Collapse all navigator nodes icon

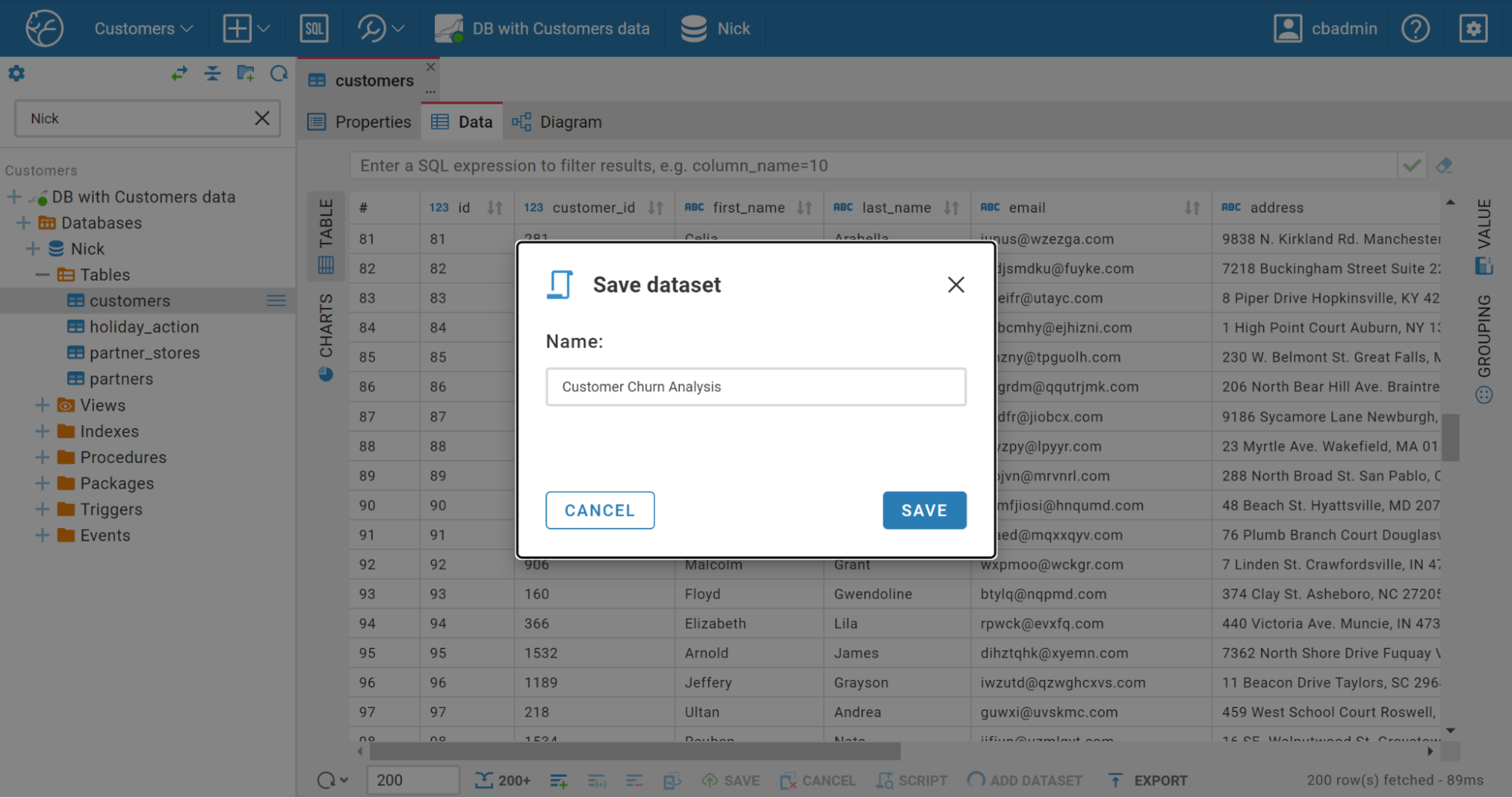pos(213,73)
